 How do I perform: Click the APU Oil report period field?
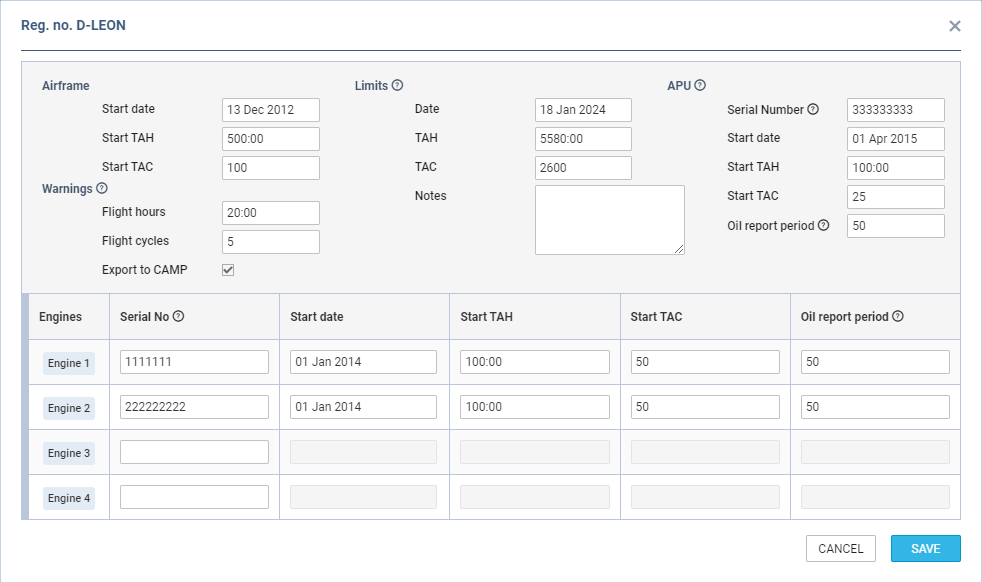896,226
